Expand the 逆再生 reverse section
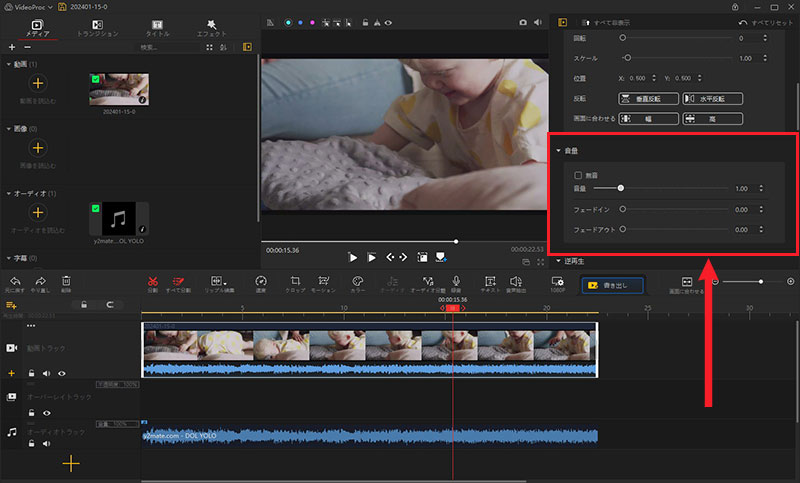This screenshot has width=800, height=483. (558, 261)
